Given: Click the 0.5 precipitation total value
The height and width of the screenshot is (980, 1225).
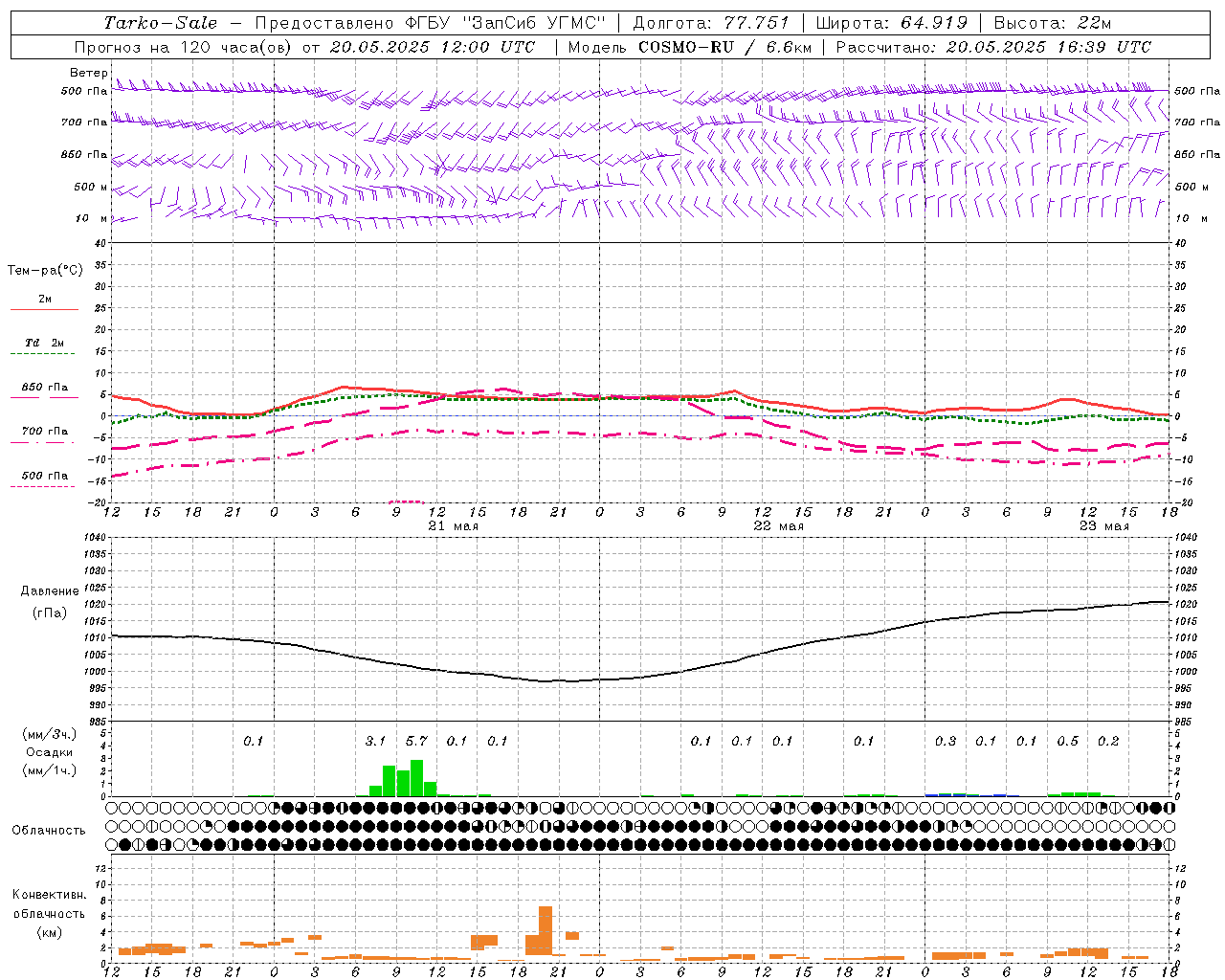Looking at the screenshot, I should [x=1067, y=741].
